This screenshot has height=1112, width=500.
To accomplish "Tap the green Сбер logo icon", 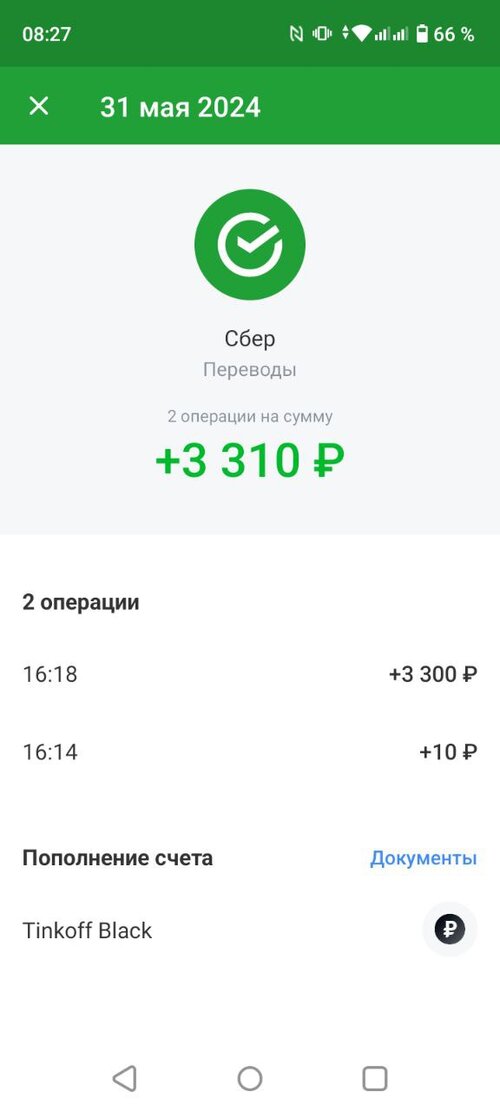I will click(x=250, y=244).
